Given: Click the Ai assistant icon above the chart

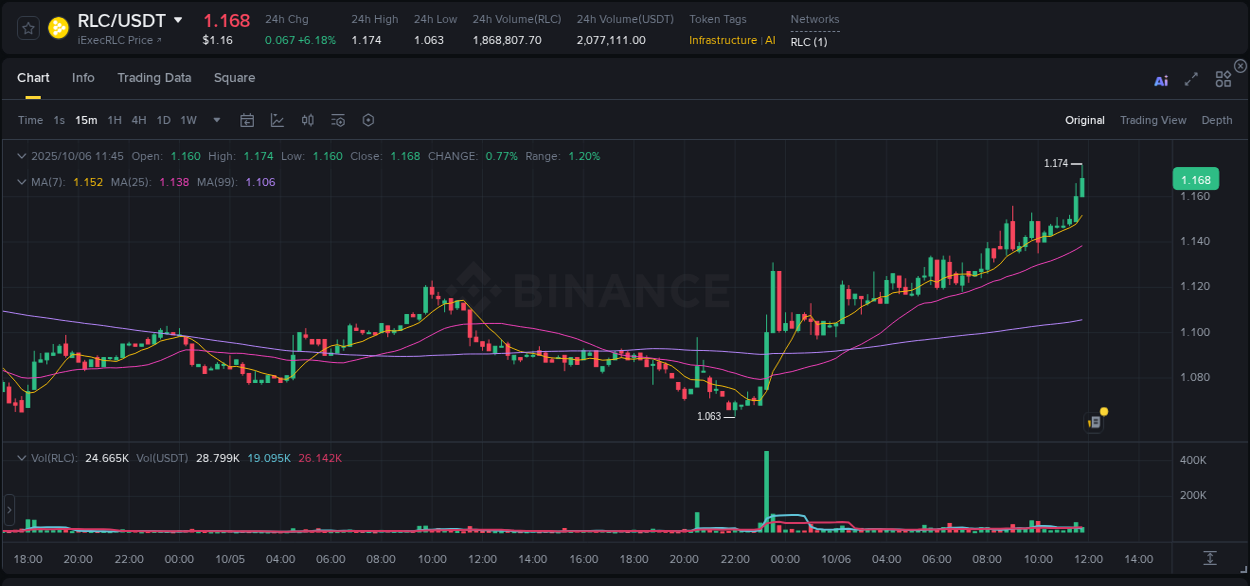Looking at the screenshot, I should pos(1160,80).
